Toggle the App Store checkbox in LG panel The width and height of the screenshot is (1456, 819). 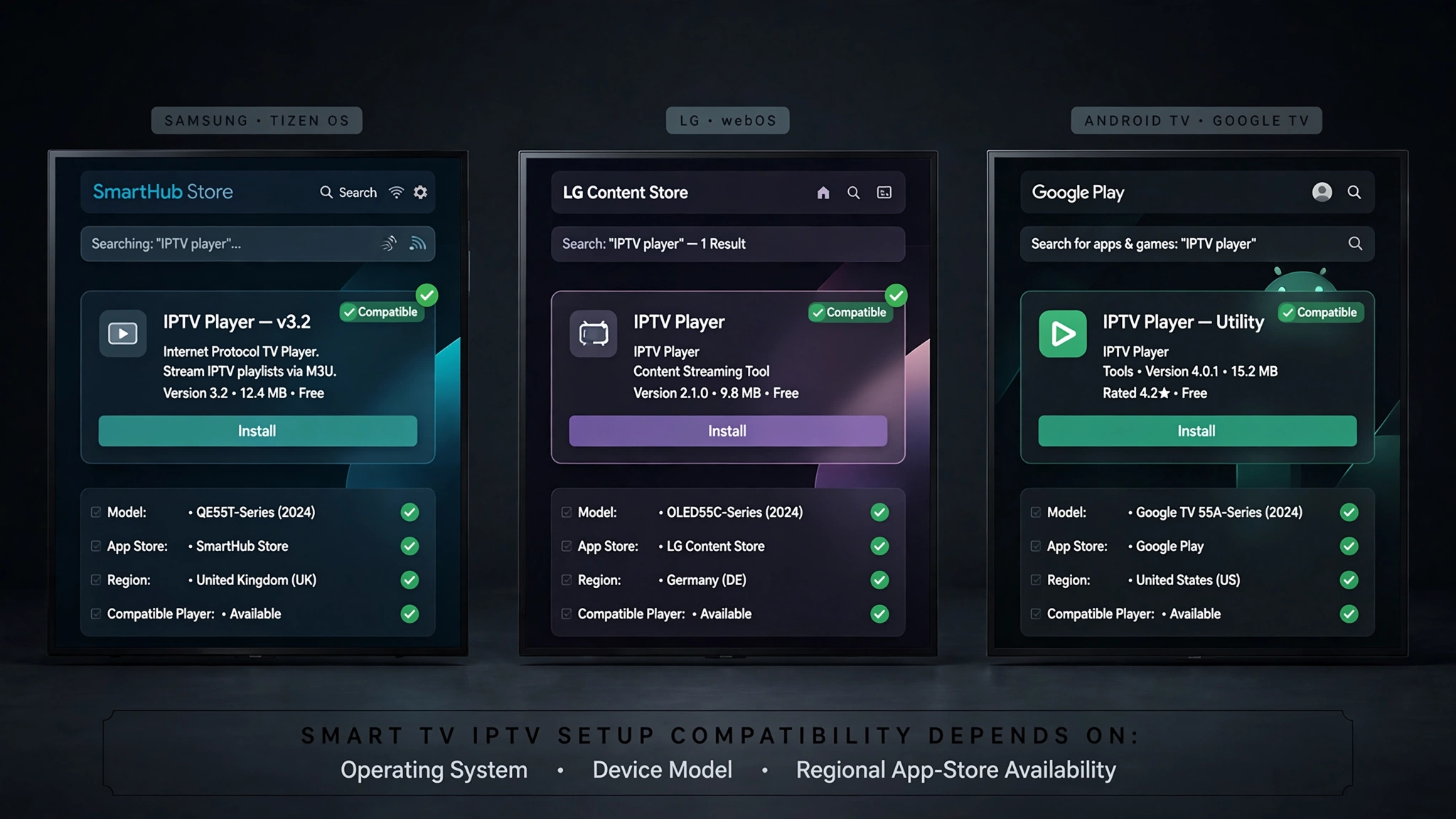(x=567, y=546)
